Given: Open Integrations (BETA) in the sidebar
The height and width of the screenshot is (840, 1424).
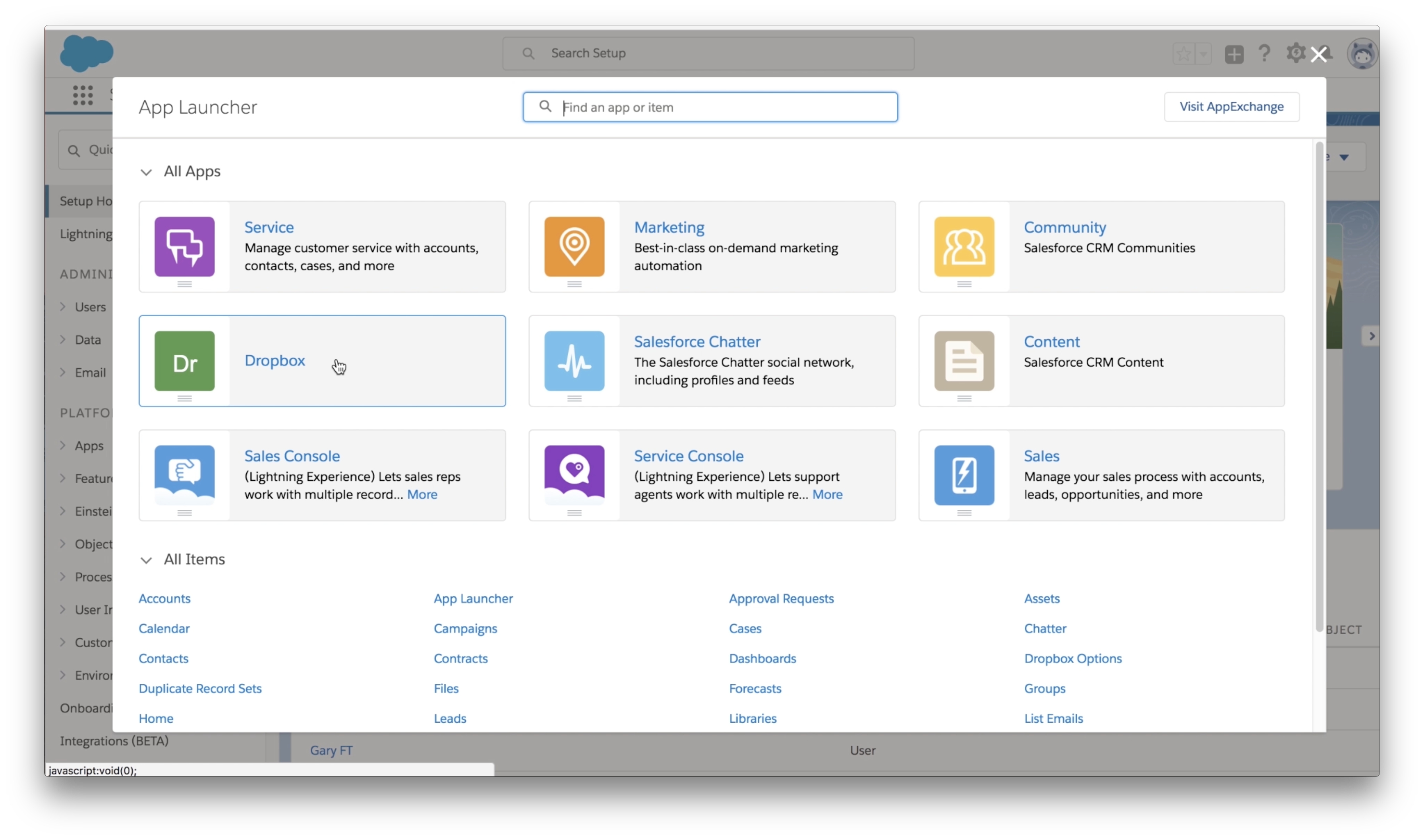Looking at the screenshot, I should pyautogui.click(x=114, y=740).
